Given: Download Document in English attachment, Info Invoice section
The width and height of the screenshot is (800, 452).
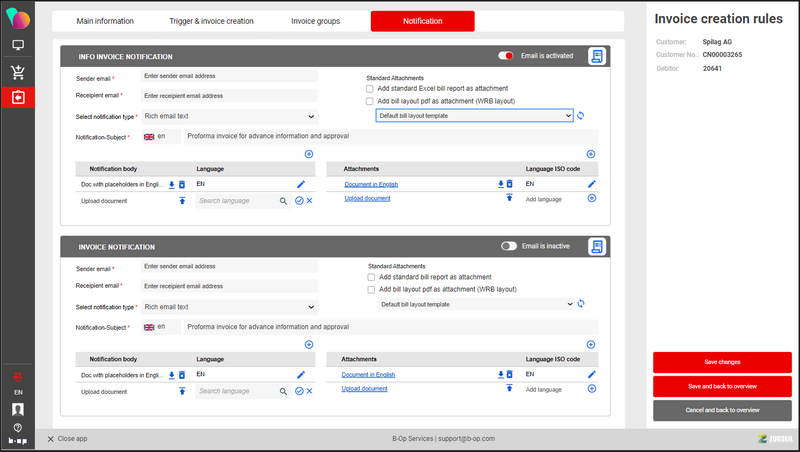Looking at the screenshot, I should tap(501, 184).
